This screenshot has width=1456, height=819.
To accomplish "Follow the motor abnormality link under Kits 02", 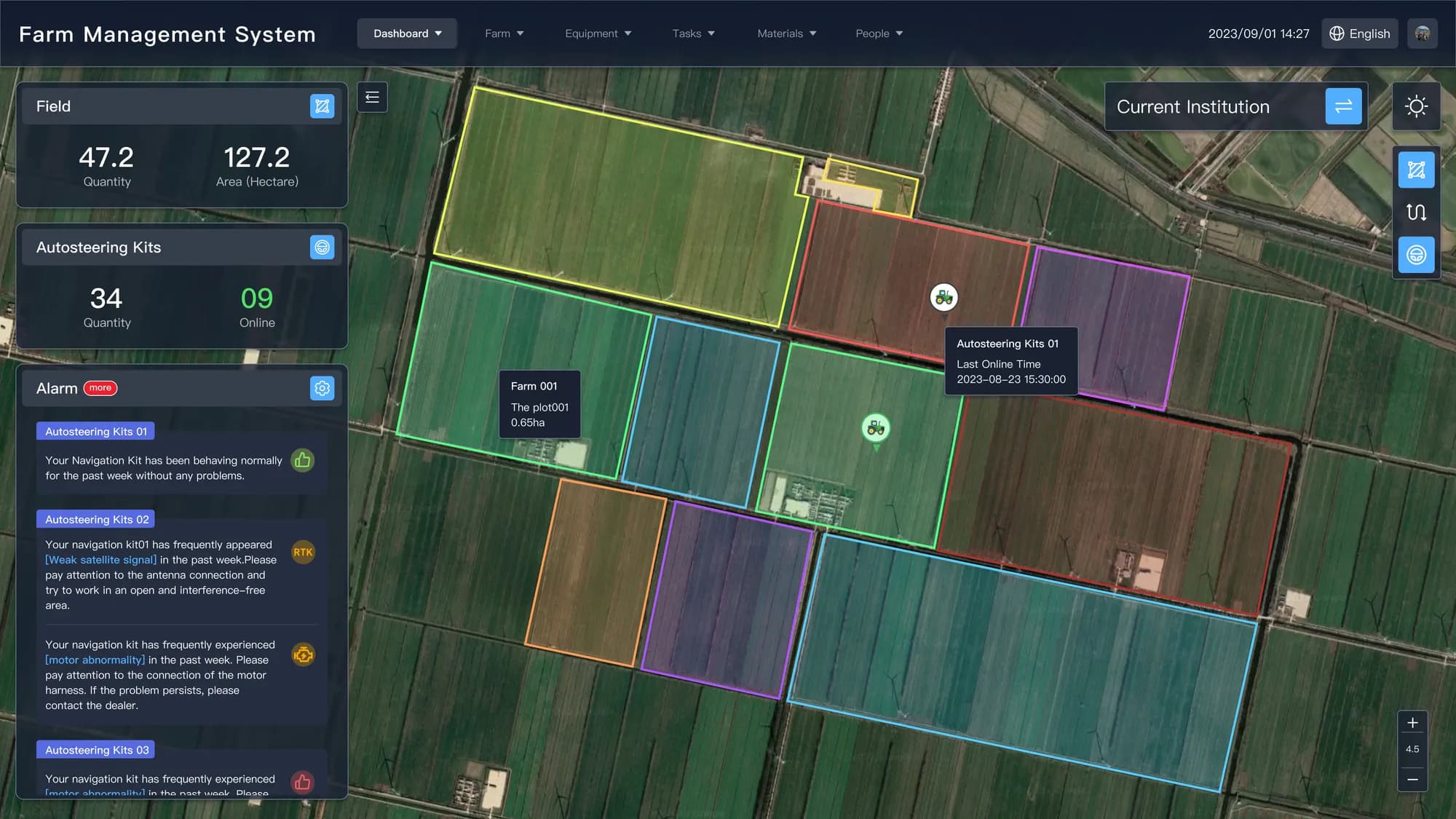I will pos(95,660).
